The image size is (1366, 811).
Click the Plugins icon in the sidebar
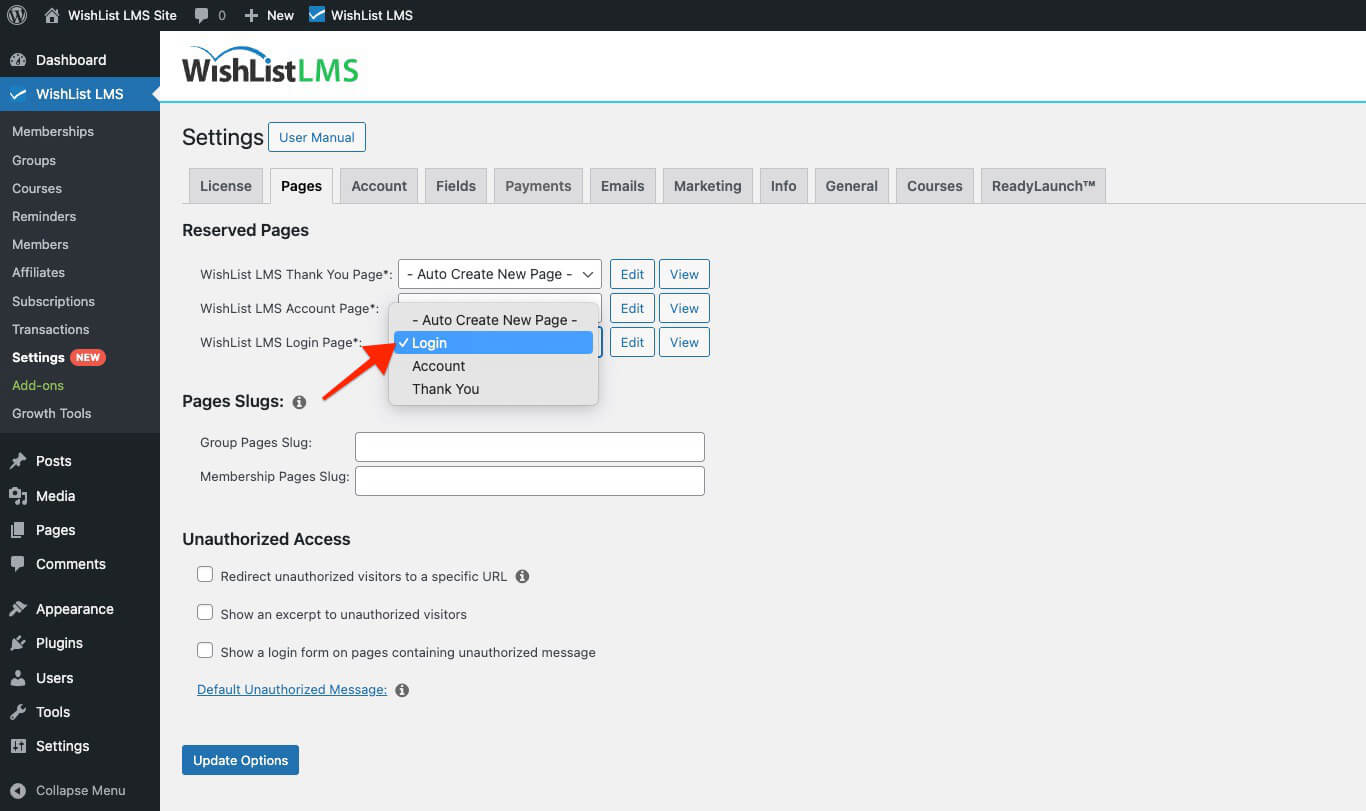[x=21, y=643]
